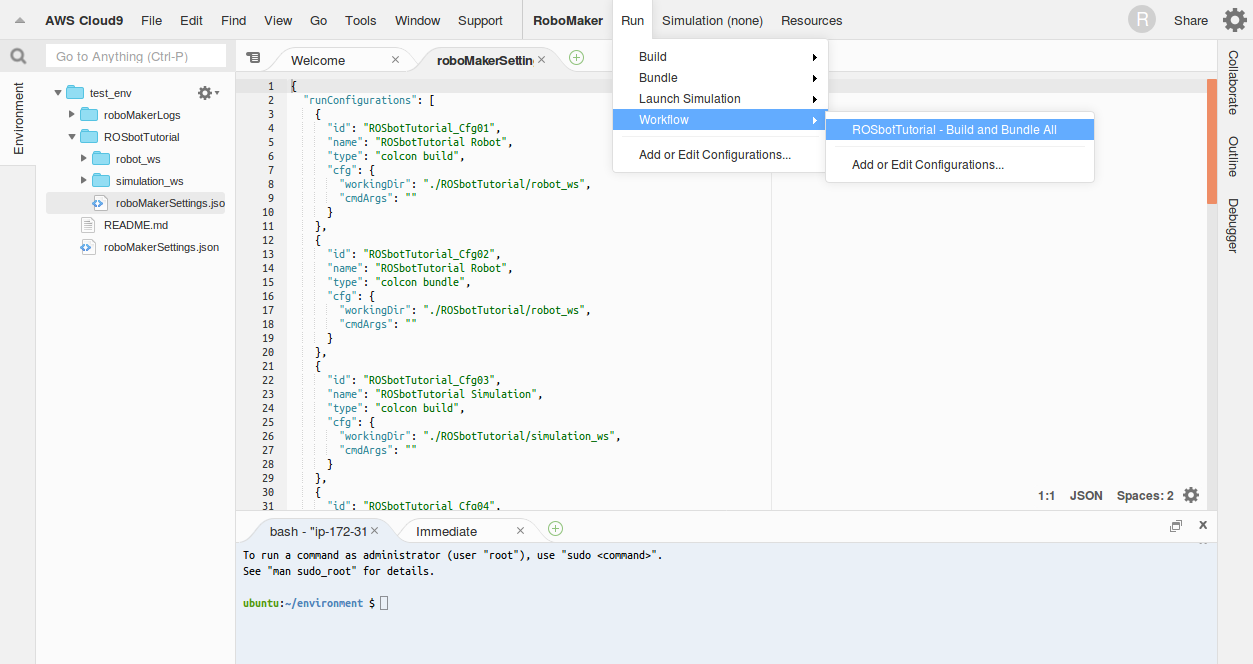Open the user avatar R icon
The height and width of the screenshot is (664, 1253).
(x=1141, y=20)
